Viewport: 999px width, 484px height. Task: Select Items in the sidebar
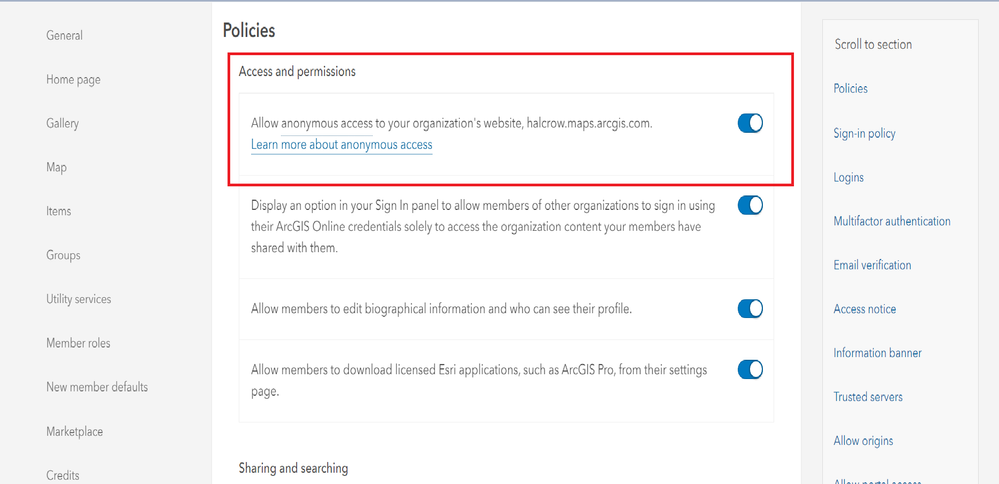point(58,212)
